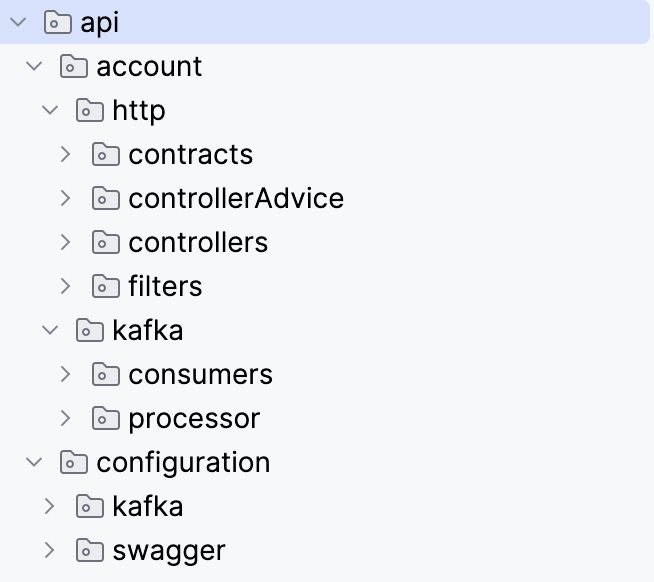Select the configuration folder label
Image resolution: width=654 pixels, height=582 pixels.
click(183, 463)
